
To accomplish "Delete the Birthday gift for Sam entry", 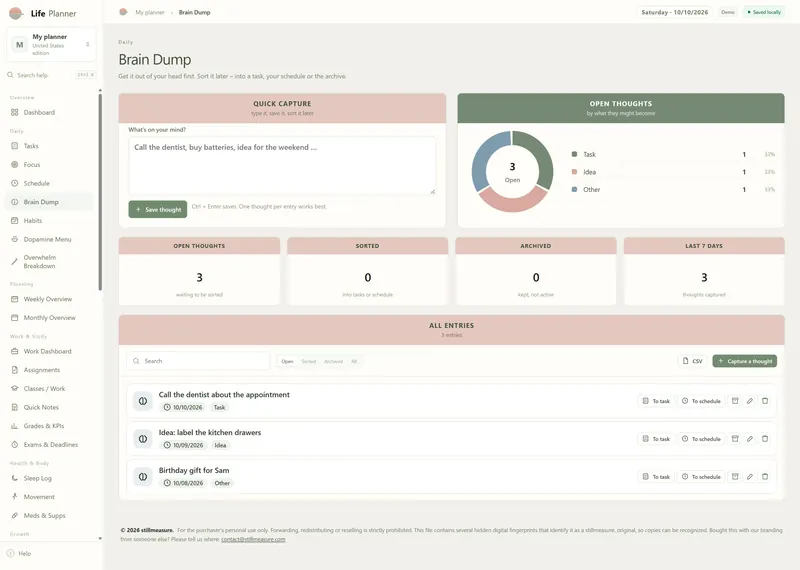I will pyautogui.click(x=765, y=477).
